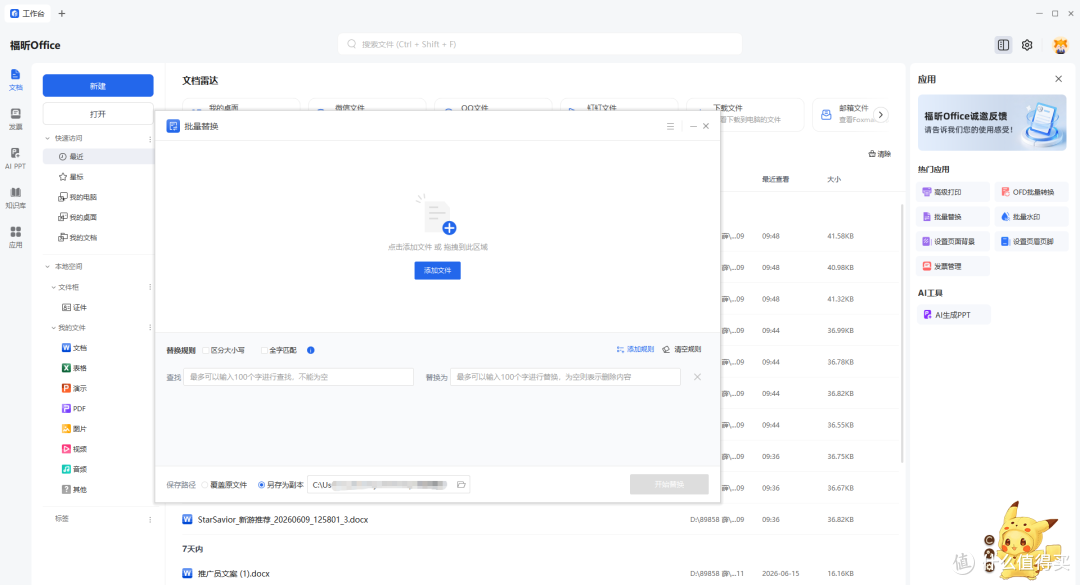1080x585 pixels.
Task: Filter by Word 文档 file type
Action: click(74, 348)
